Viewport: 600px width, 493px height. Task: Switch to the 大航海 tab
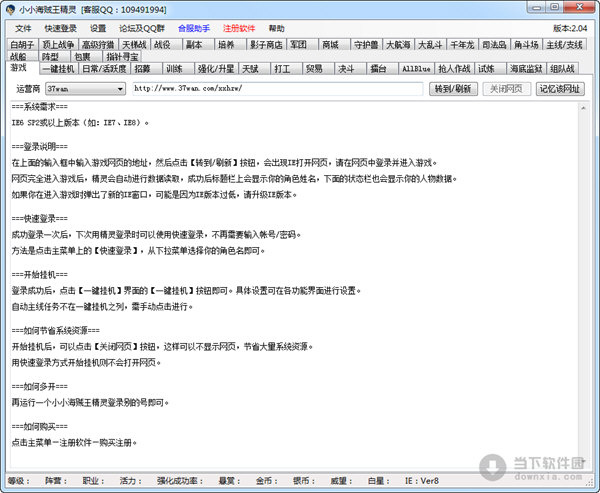point(398,45)
